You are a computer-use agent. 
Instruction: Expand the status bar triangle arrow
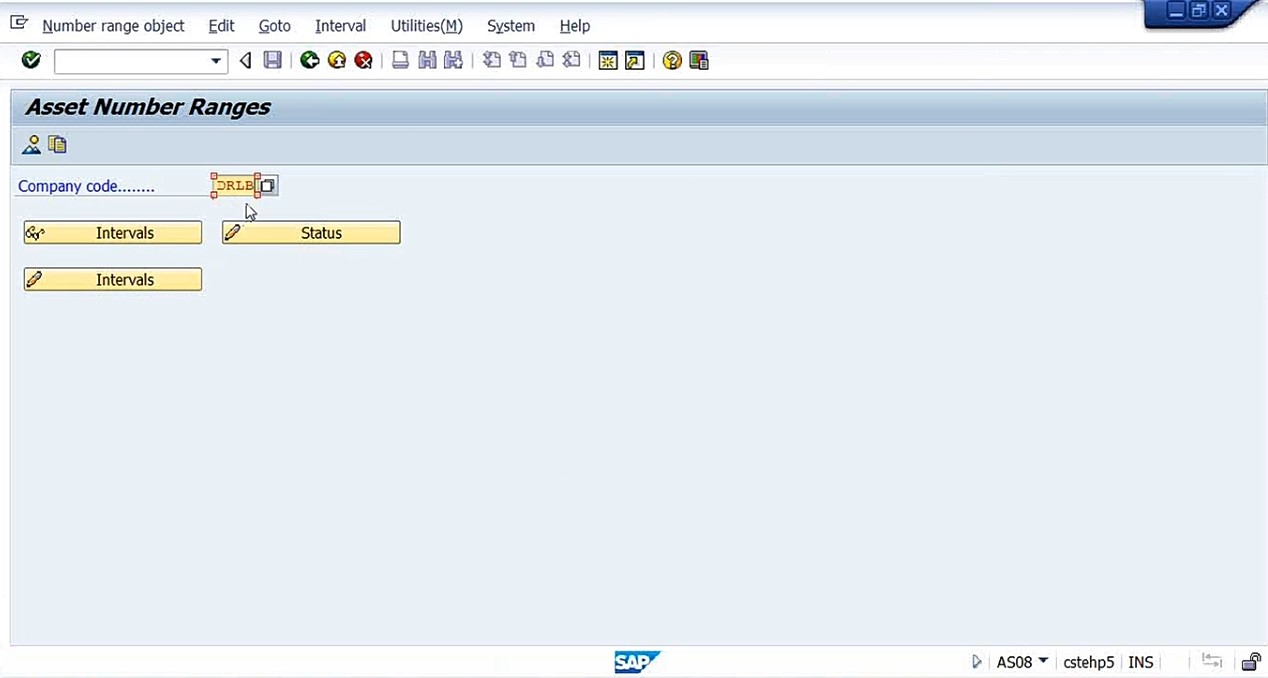(x=977, y=662)
